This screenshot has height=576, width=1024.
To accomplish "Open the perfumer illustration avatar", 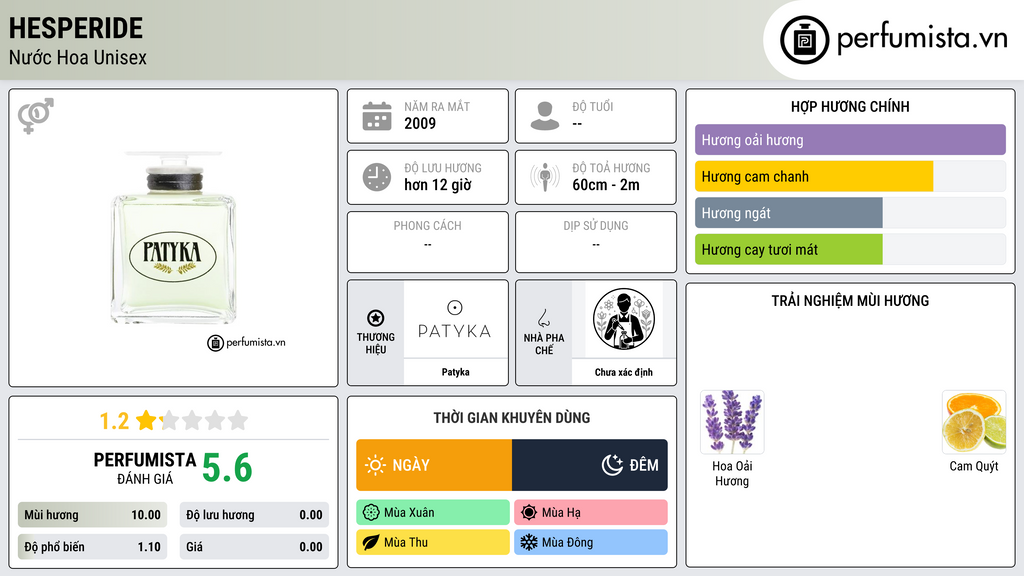I will click(624, 319).
